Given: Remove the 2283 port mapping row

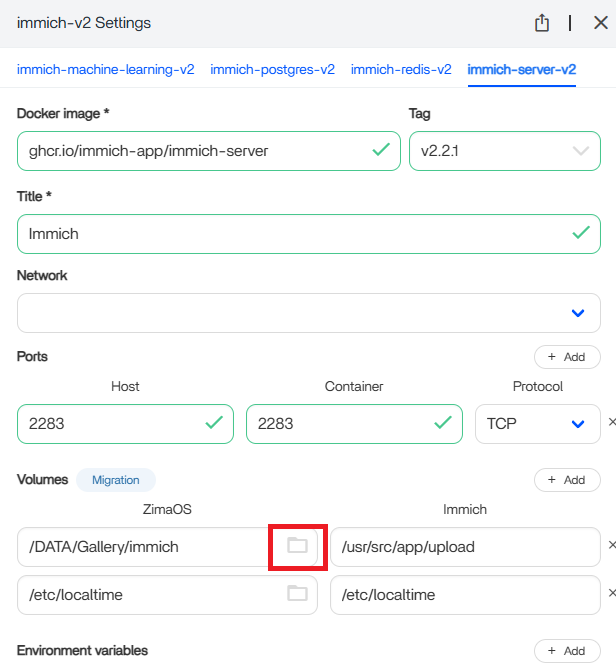Looking at the screenshot, I should [x=611, y=423].
